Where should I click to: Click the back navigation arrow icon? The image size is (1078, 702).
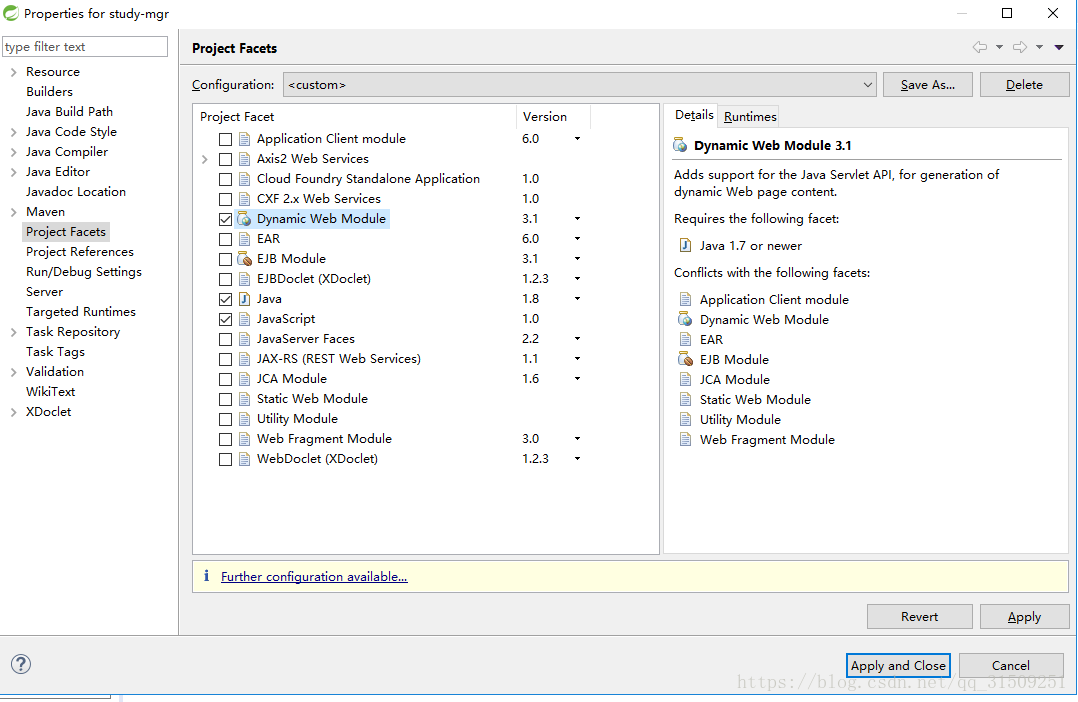pos(980,47)
